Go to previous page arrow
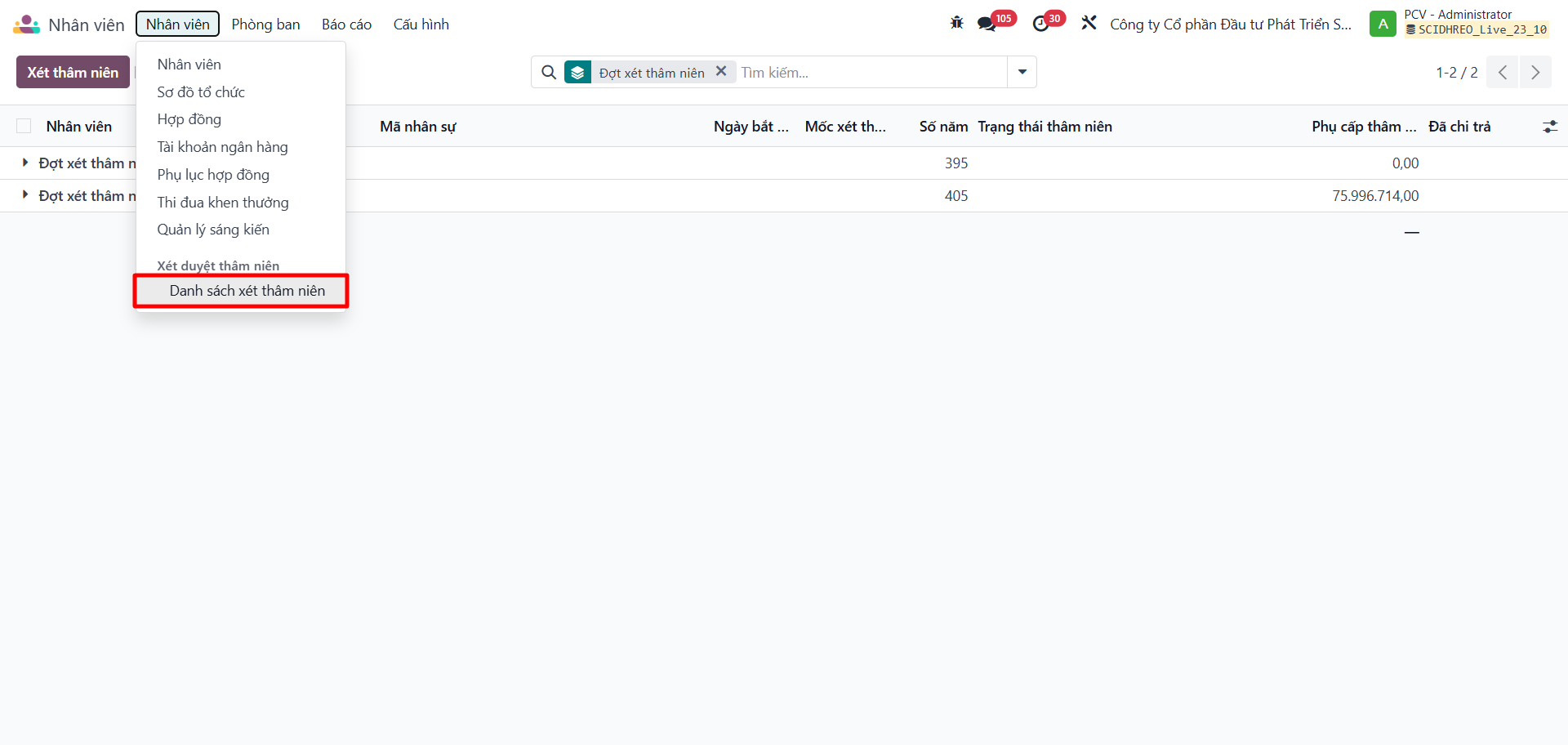 [x=1503, y=73]
